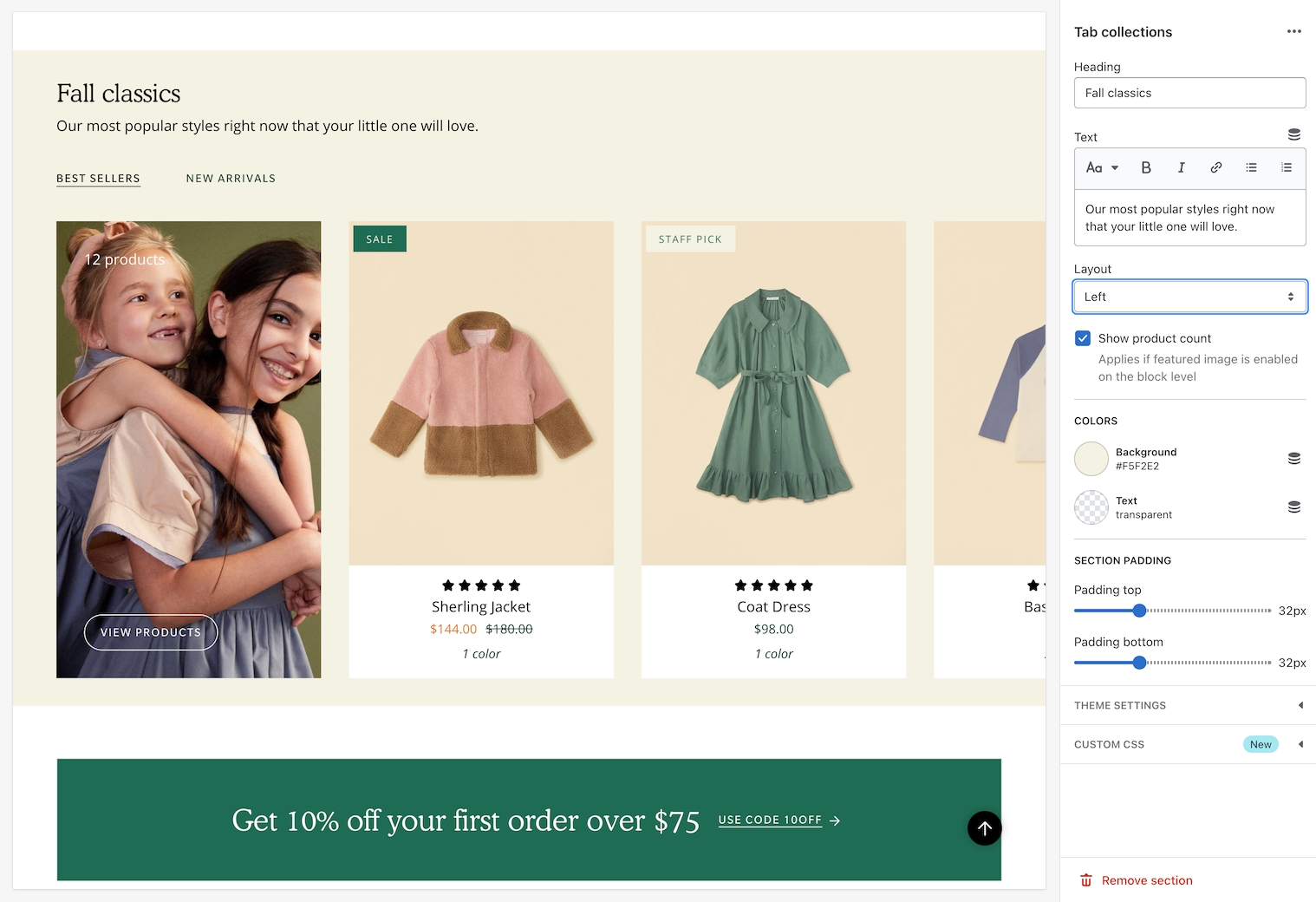Click the scroll-to-top arrow button
The height and width of the screenshot is (902, 1316).
(x=984, y=828)
